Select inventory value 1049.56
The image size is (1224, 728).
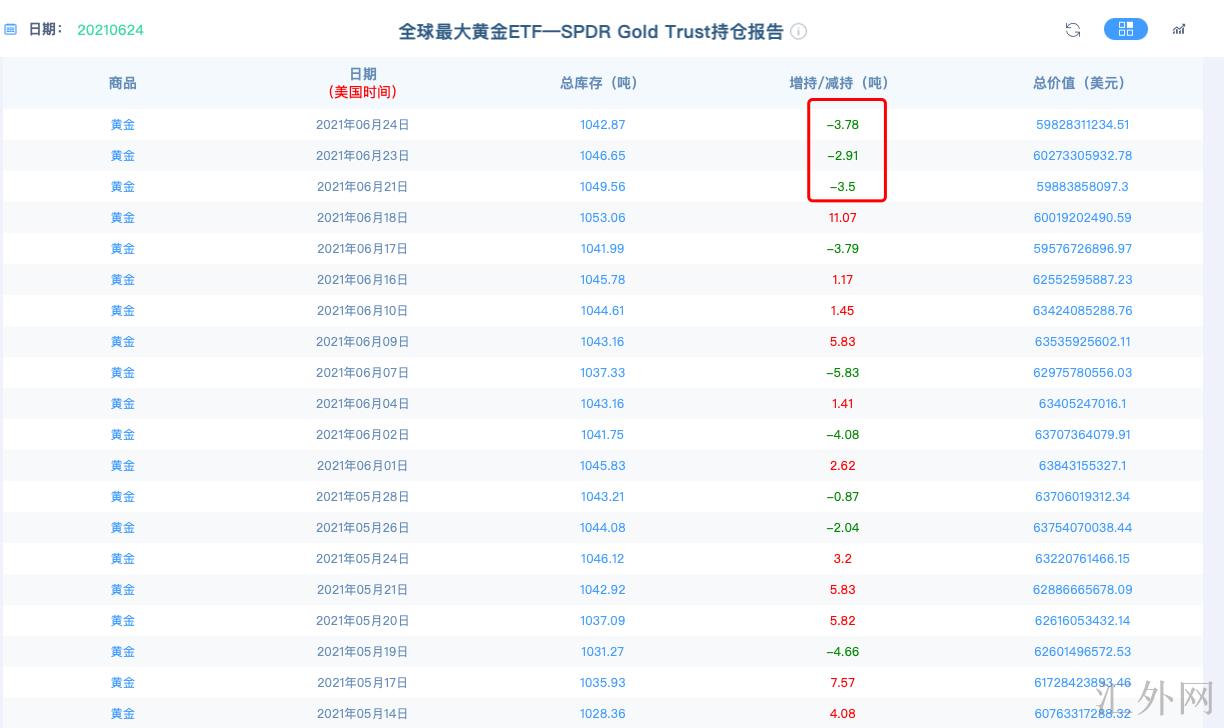point(602,187)
